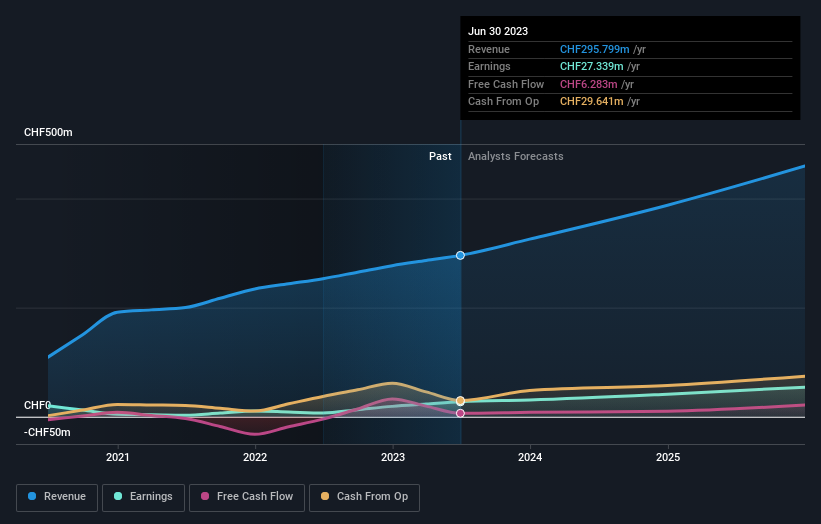This screenshot has width=821, height=524.
Task: Toggle the Cash From Op legend series
Action: click(364, 497)
